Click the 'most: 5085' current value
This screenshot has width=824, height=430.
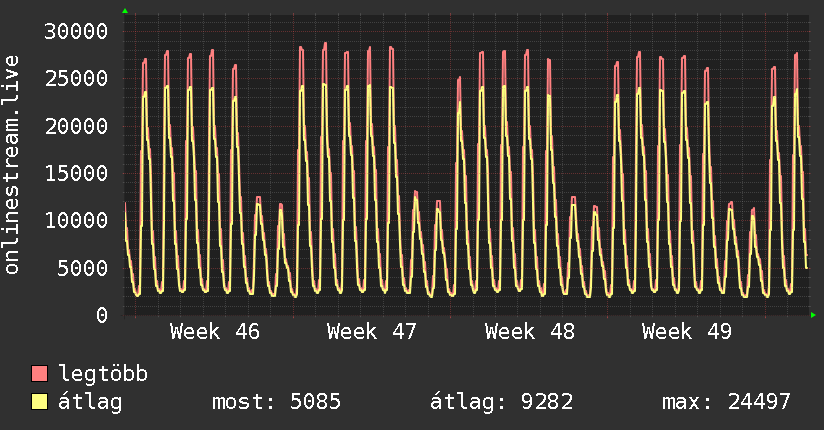[276, 402]
